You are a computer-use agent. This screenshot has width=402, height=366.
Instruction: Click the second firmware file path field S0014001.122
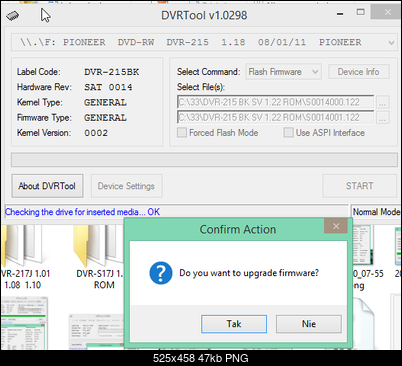[x=276, y=117]
